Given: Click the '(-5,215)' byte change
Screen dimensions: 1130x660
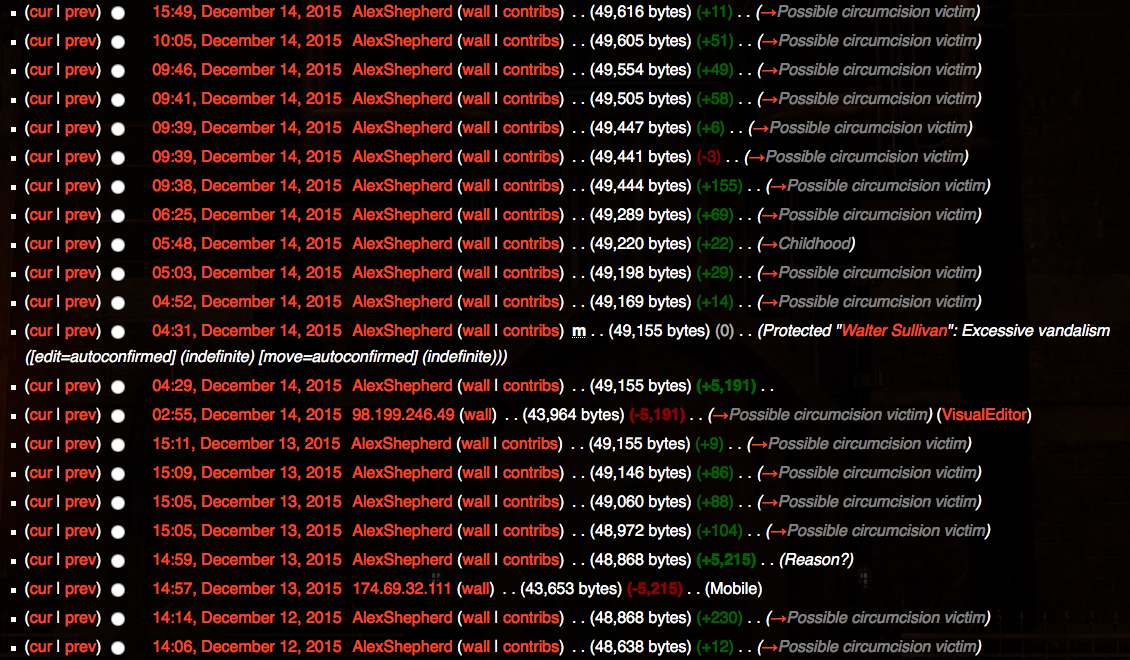Looking at the screenshot, I should coord(654,589).
